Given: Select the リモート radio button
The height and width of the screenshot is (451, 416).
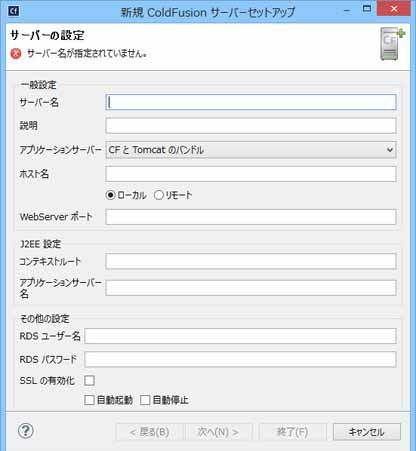Looking at the screenshot, I should (x=159, y=195).
